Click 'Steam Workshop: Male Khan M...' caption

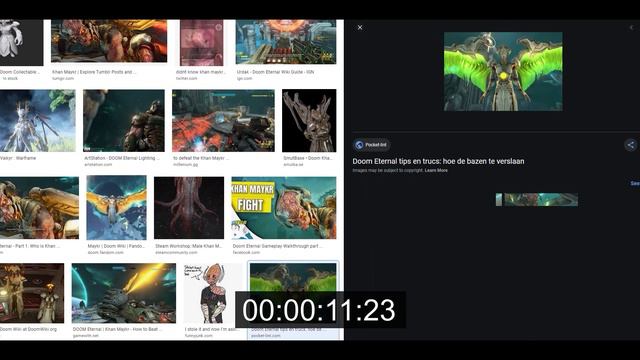pos(189,246)
